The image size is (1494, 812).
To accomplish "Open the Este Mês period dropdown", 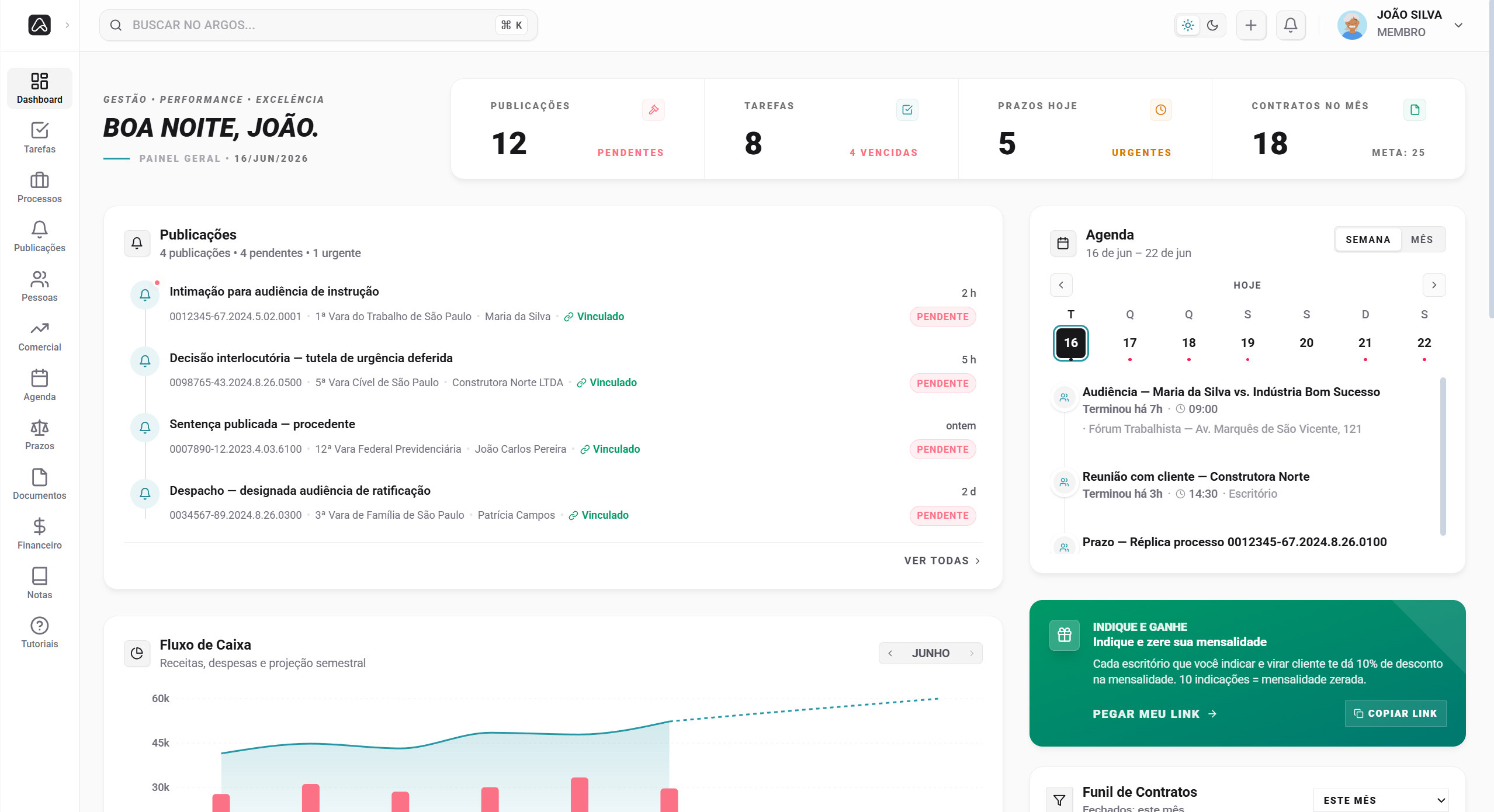I will click(1381, 800).
